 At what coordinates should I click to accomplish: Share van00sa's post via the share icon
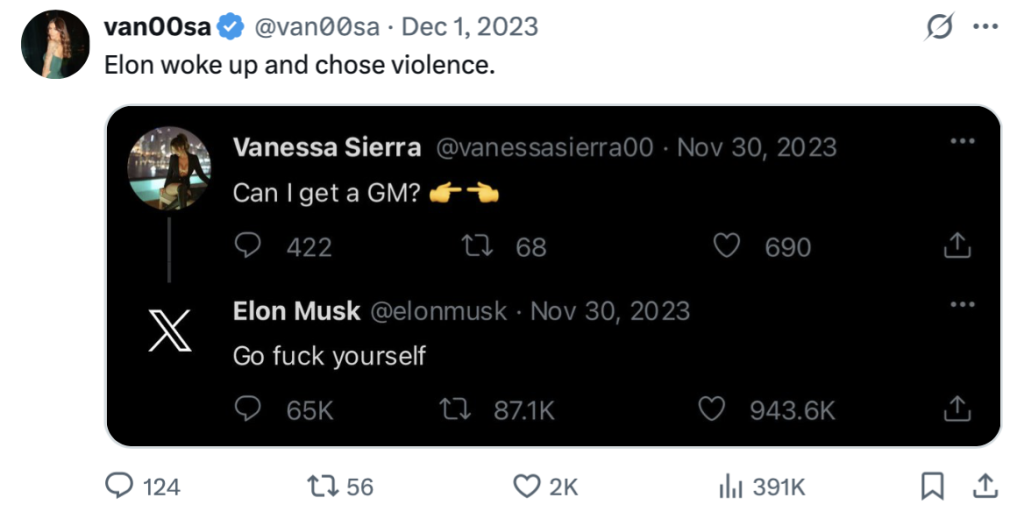[985, 486]
